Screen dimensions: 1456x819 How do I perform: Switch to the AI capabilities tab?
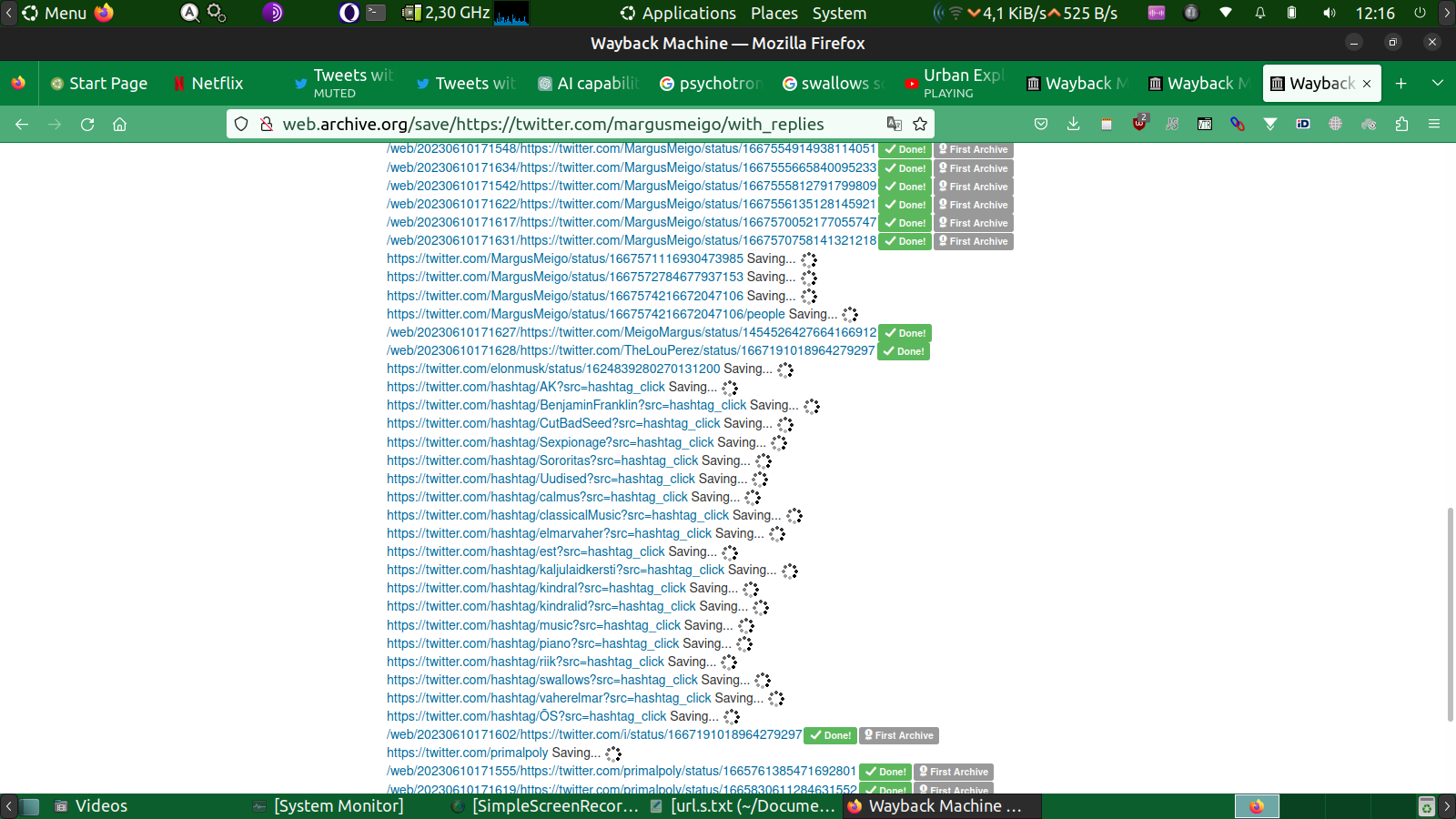pos(587,83)
